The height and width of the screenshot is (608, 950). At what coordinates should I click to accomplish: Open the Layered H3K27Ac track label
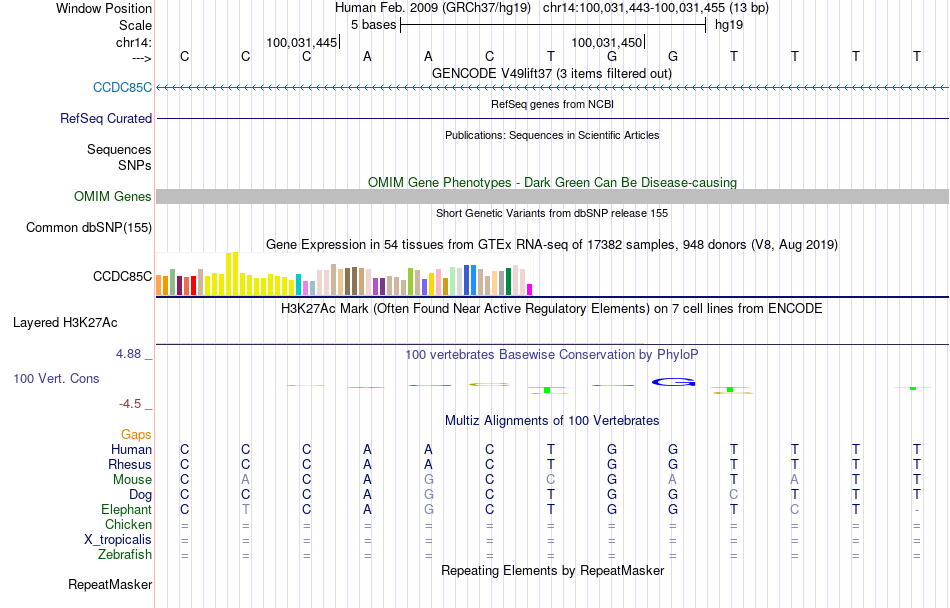65,323
